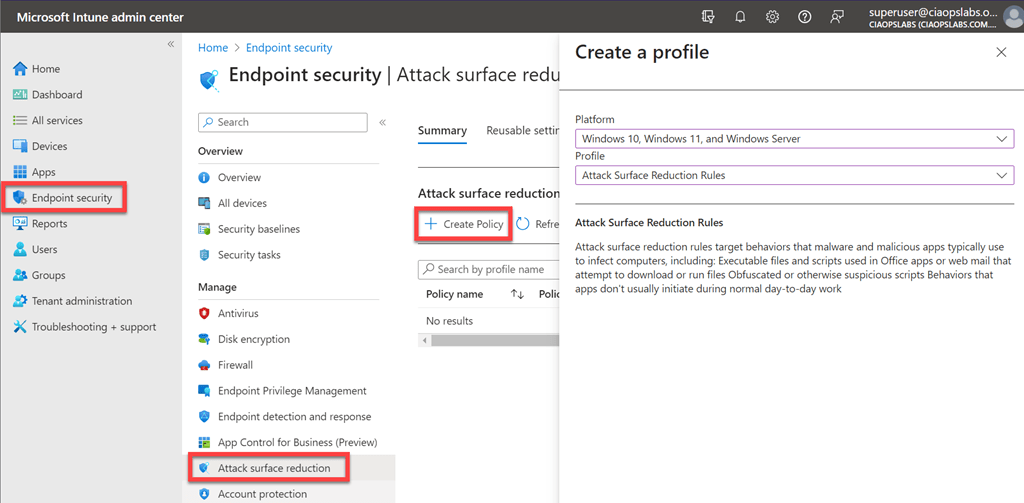Click Microsoft Intune admin center title
Screen dimensions: 1024x503
coord(100,17)
